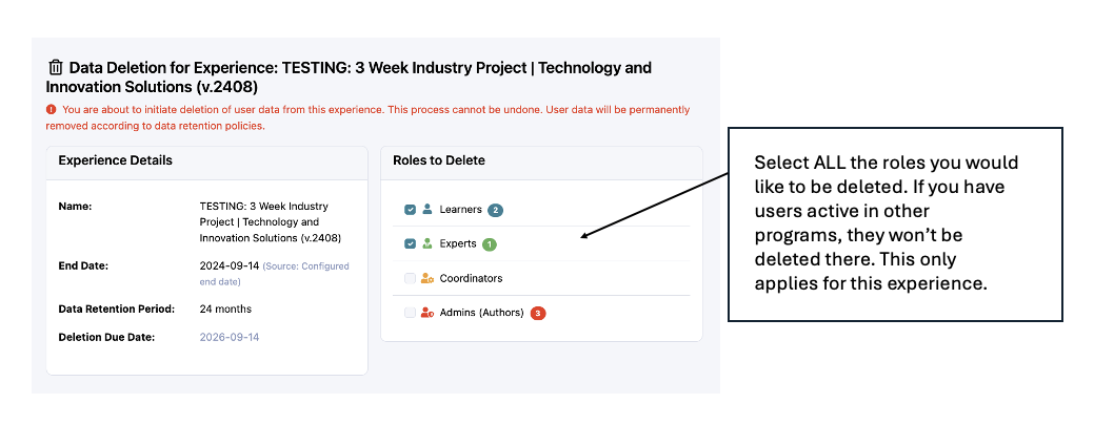Click the trash can icon in the title
This screenshot has height=424, width=1104.
[x=56, y=68]
